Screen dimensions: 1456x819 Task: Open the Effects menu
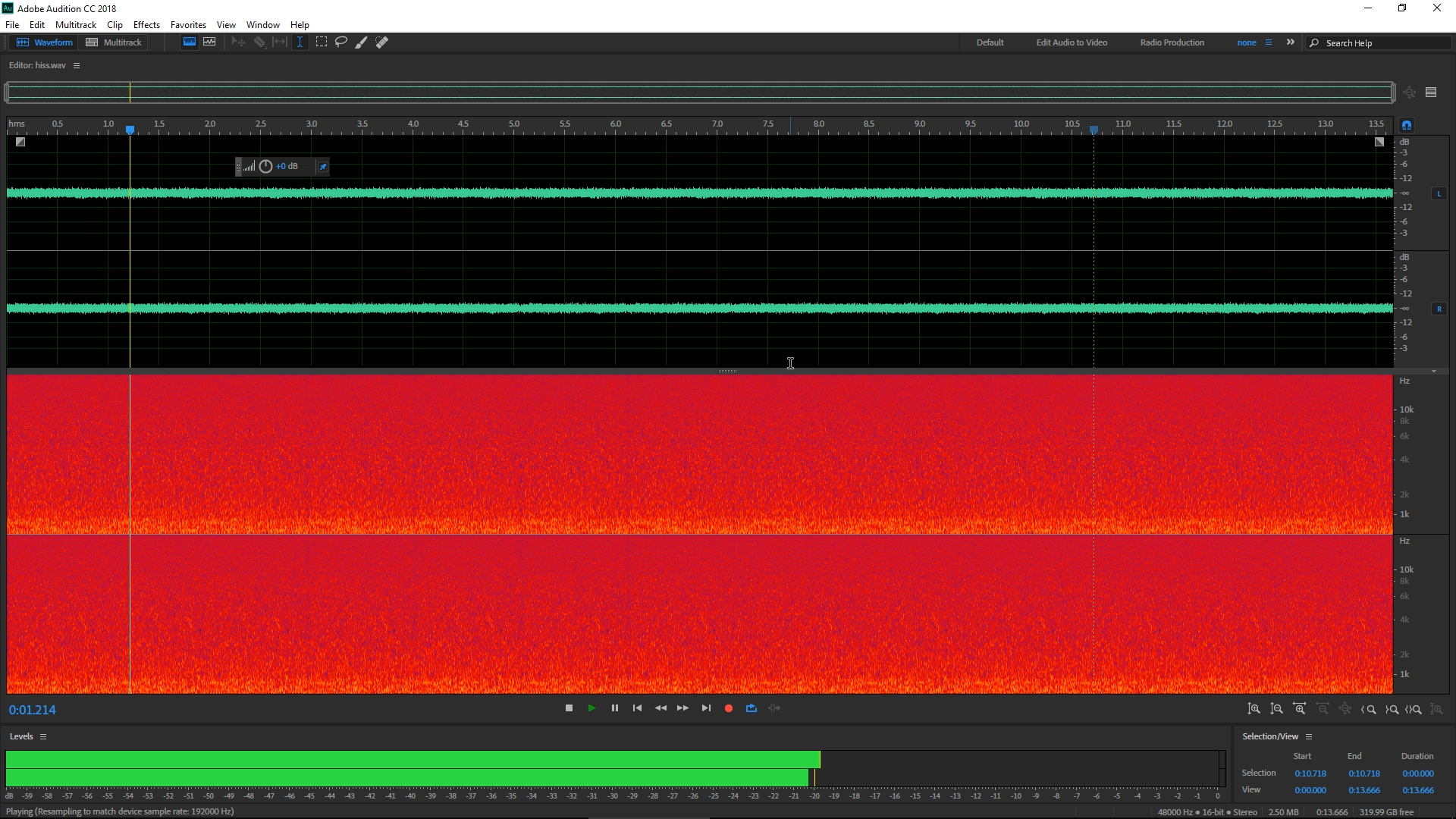click(x=146, y=25)
